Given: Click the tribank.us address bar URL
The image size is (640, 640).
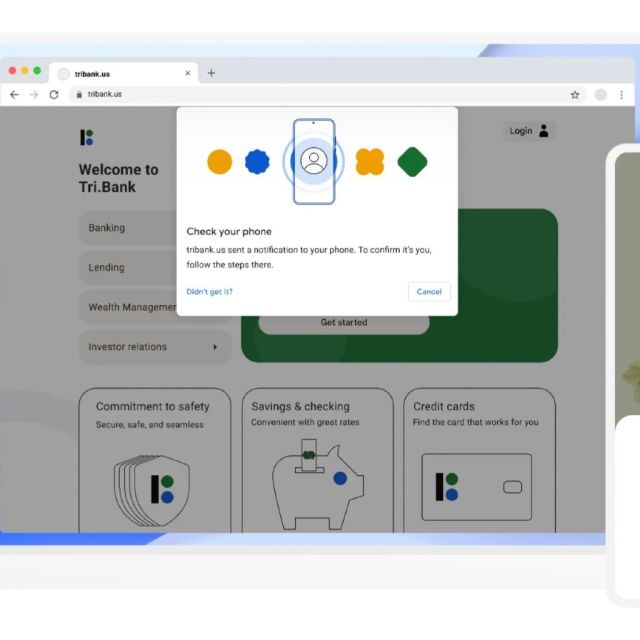Looking at the screenshot, I should click(105, 94).
